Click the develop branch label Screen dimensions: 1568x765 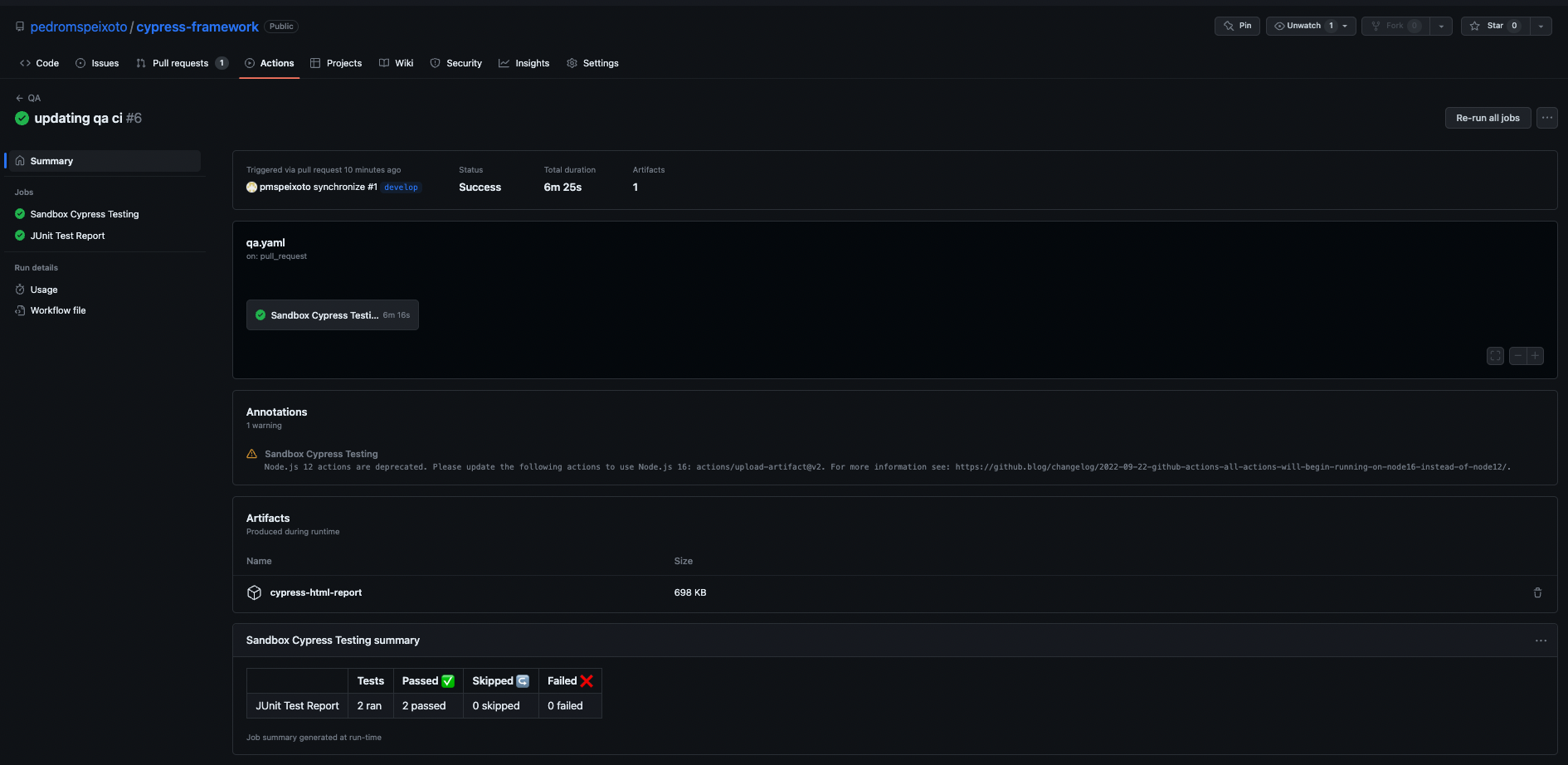401,188
